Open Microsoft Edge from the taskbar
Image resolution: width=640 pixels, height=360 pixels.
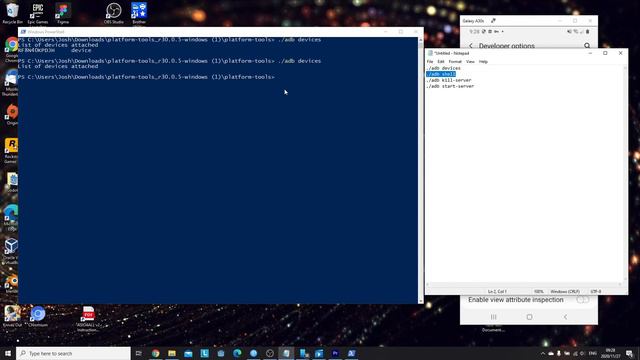(237, 353)
